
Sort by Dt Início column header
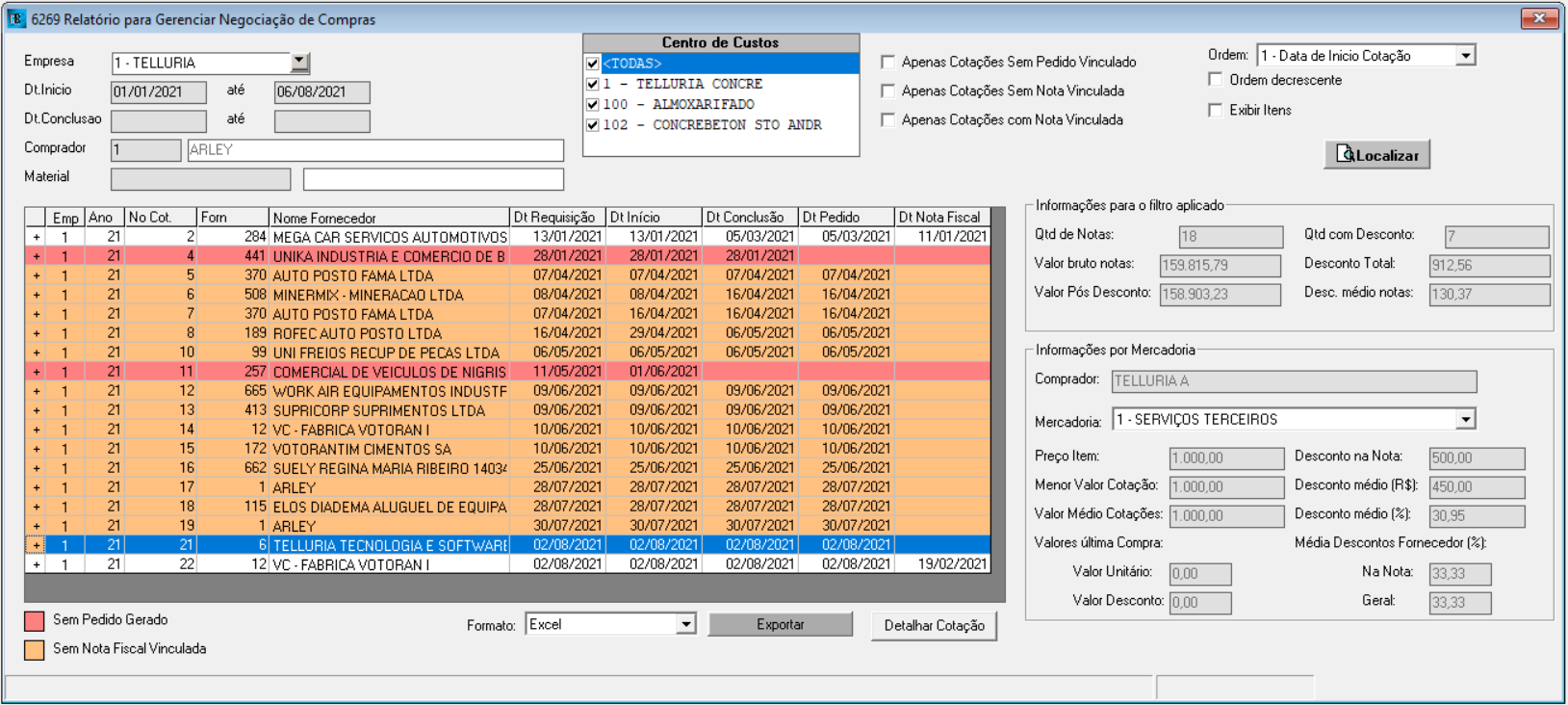(x=654, y=218)
